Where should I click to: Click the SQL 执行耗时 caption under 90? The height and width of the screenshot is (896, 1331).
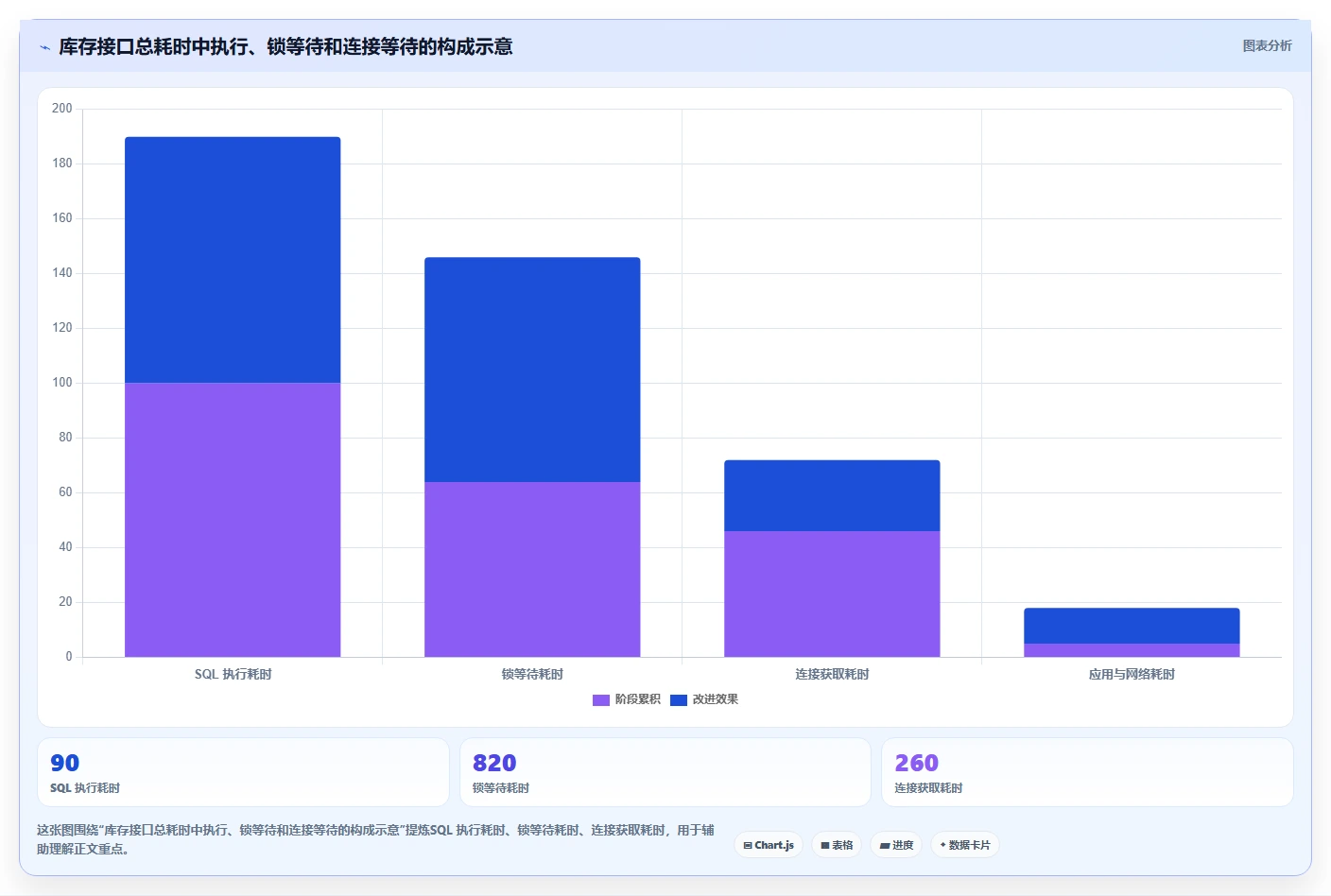[85, 787]
